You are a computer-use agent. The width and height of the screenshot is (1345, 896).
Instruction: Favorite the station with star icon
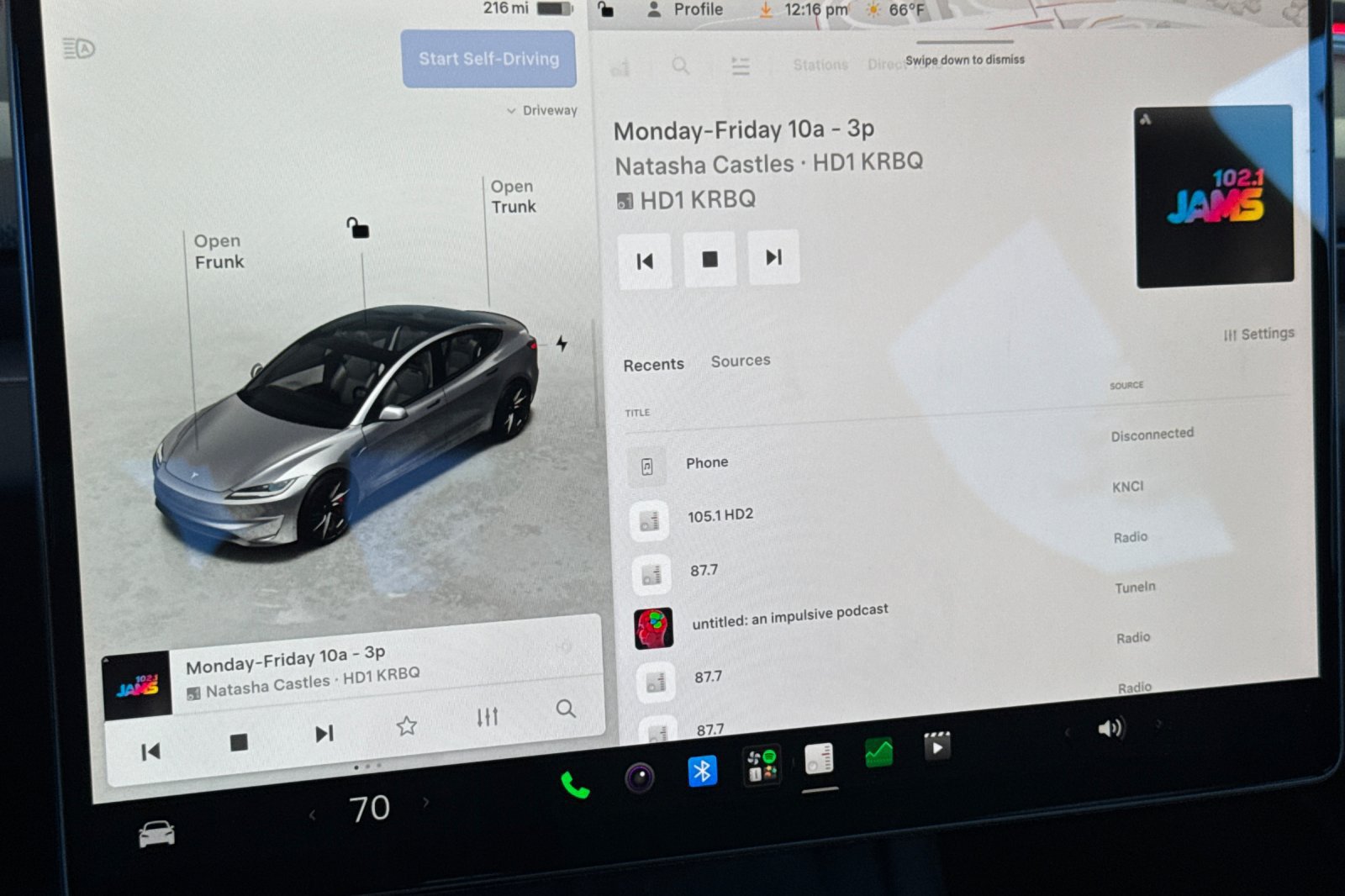click(407, 725)
